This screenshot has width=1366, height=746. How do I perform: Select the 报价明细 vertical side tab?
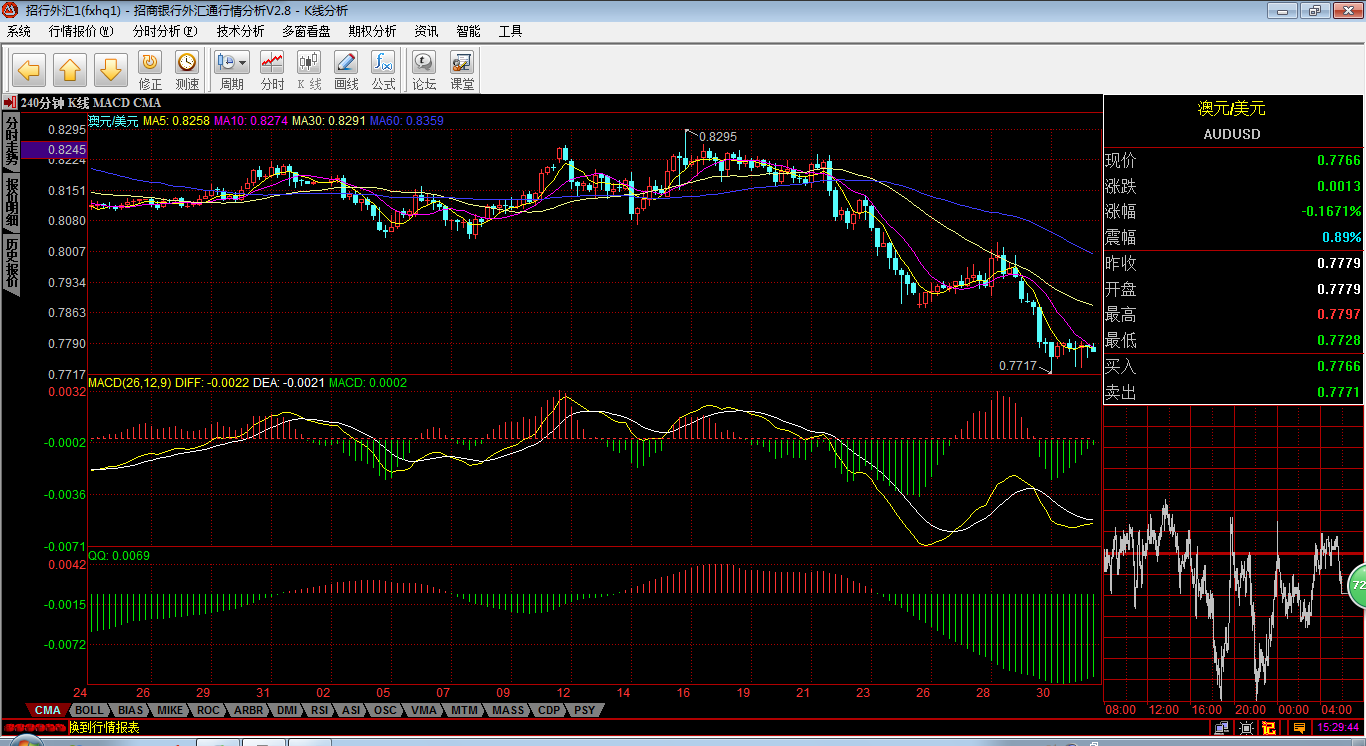coord(12,203)
